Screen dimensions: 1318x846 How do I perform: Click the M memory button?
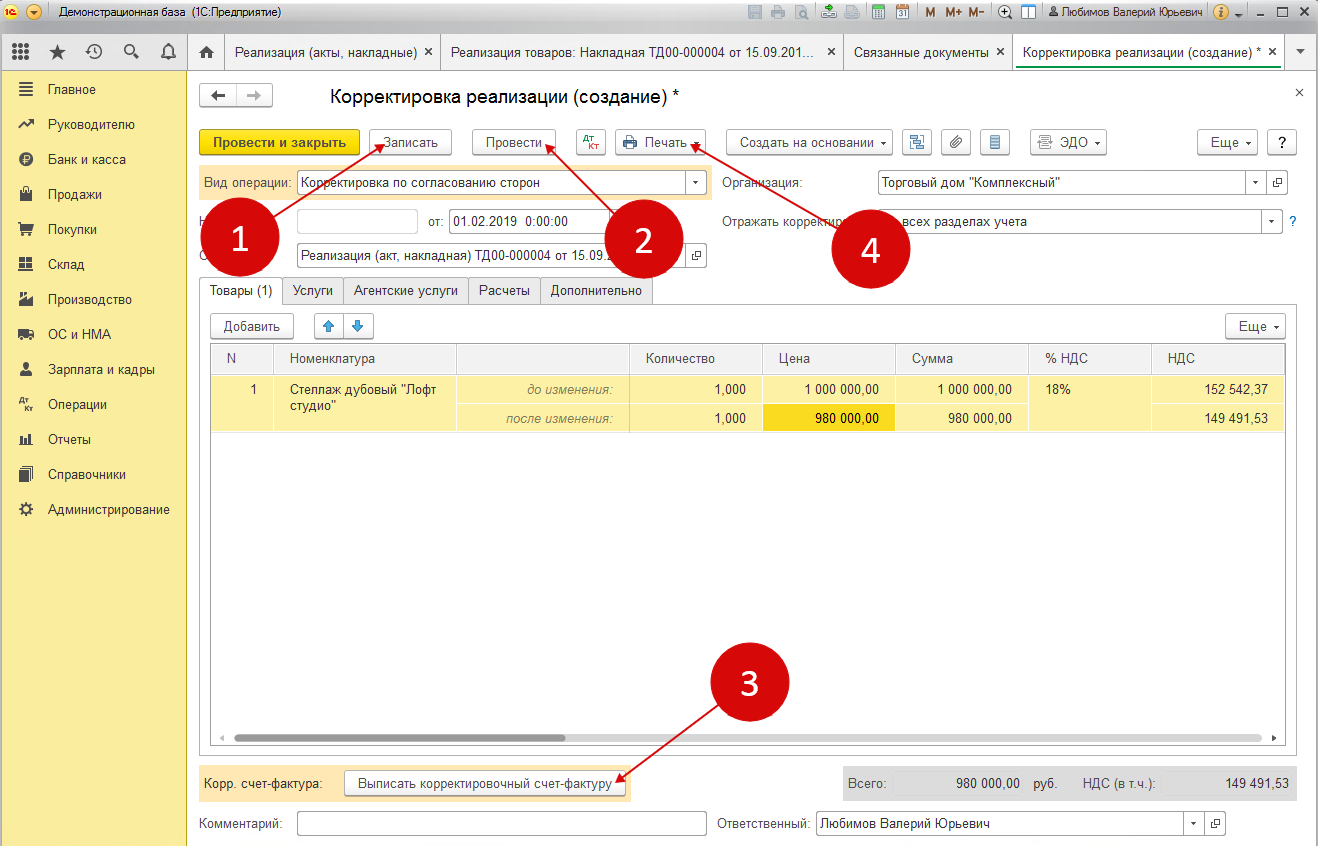[x=931, y=12]
